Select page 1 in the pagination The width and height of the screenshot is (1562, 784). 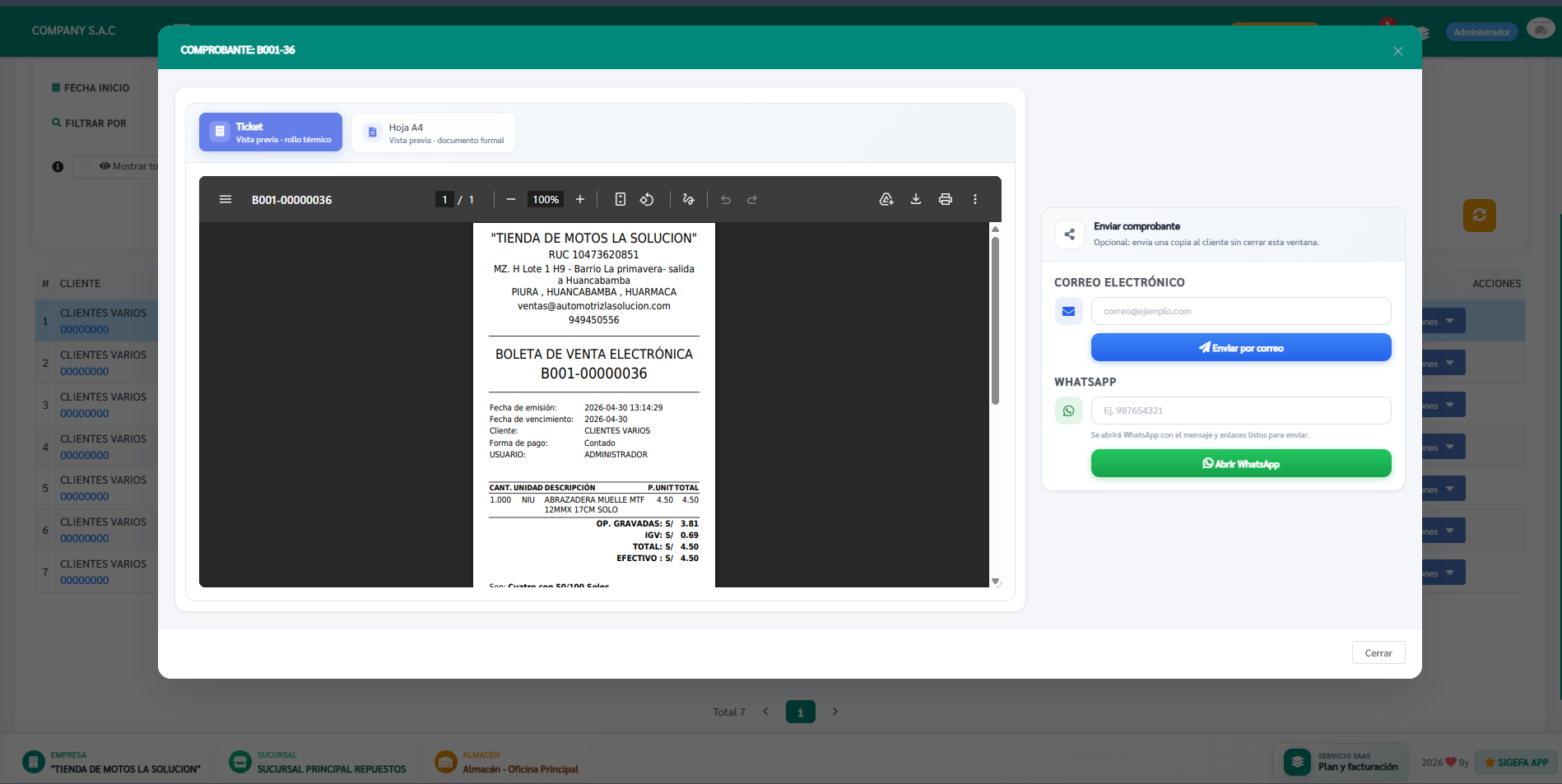[x=800, y=712]
